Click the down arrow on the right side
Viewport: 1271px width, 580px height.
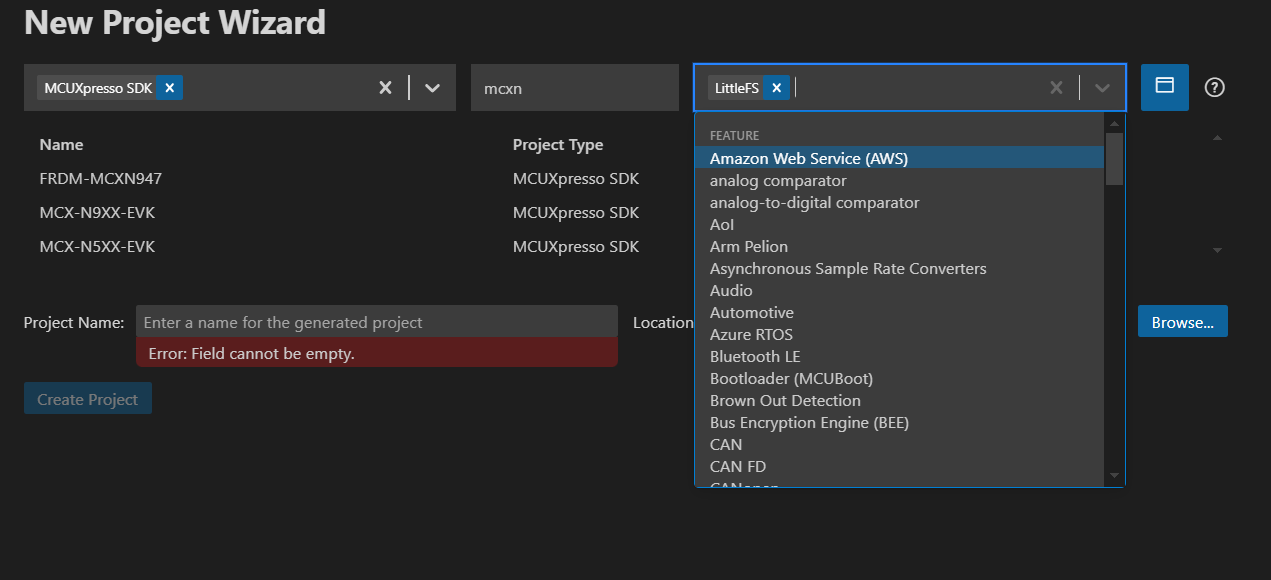1217,249
